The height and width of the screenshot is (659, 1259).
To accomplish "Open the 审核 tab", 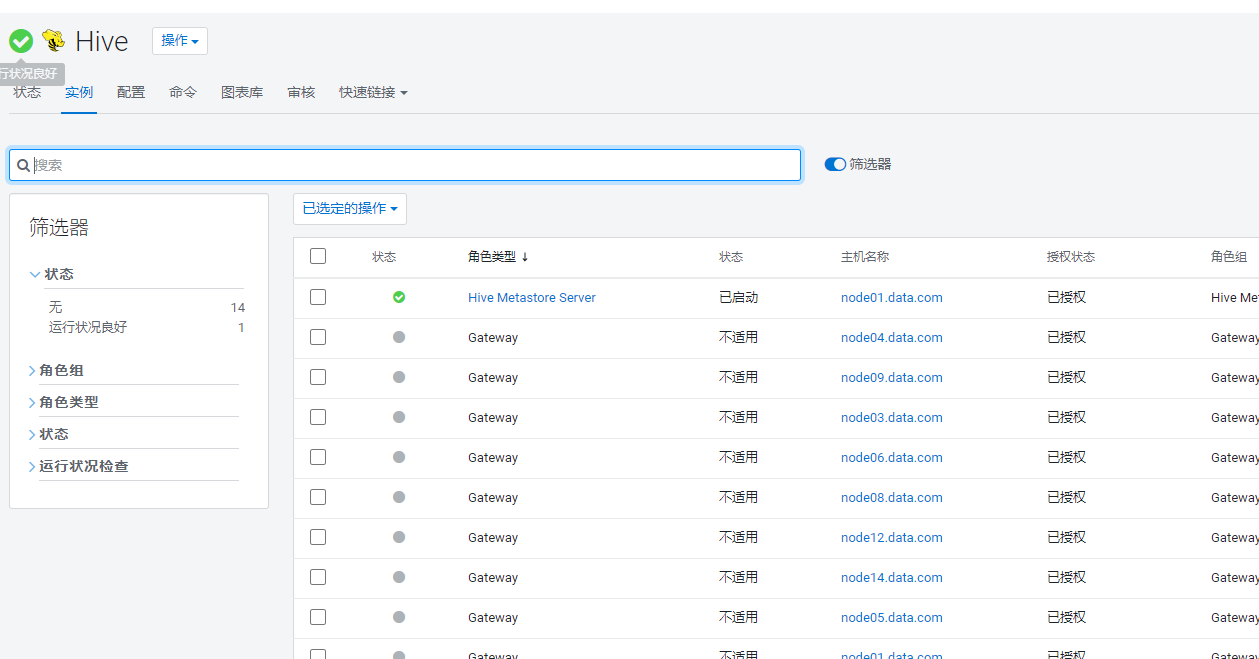I will [x=301, y=92].
